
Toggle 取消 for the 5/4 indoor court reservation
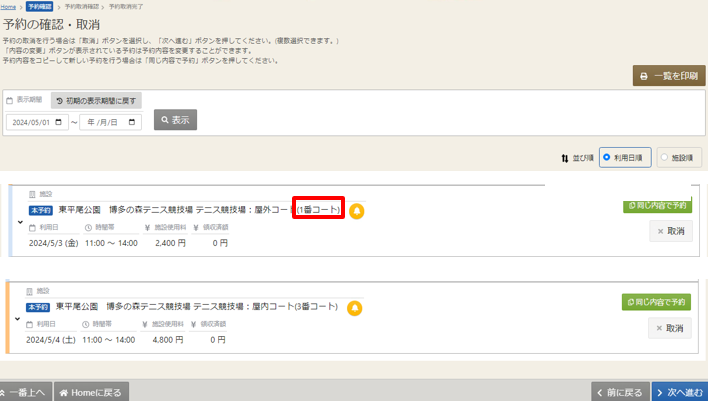(670, 328)
